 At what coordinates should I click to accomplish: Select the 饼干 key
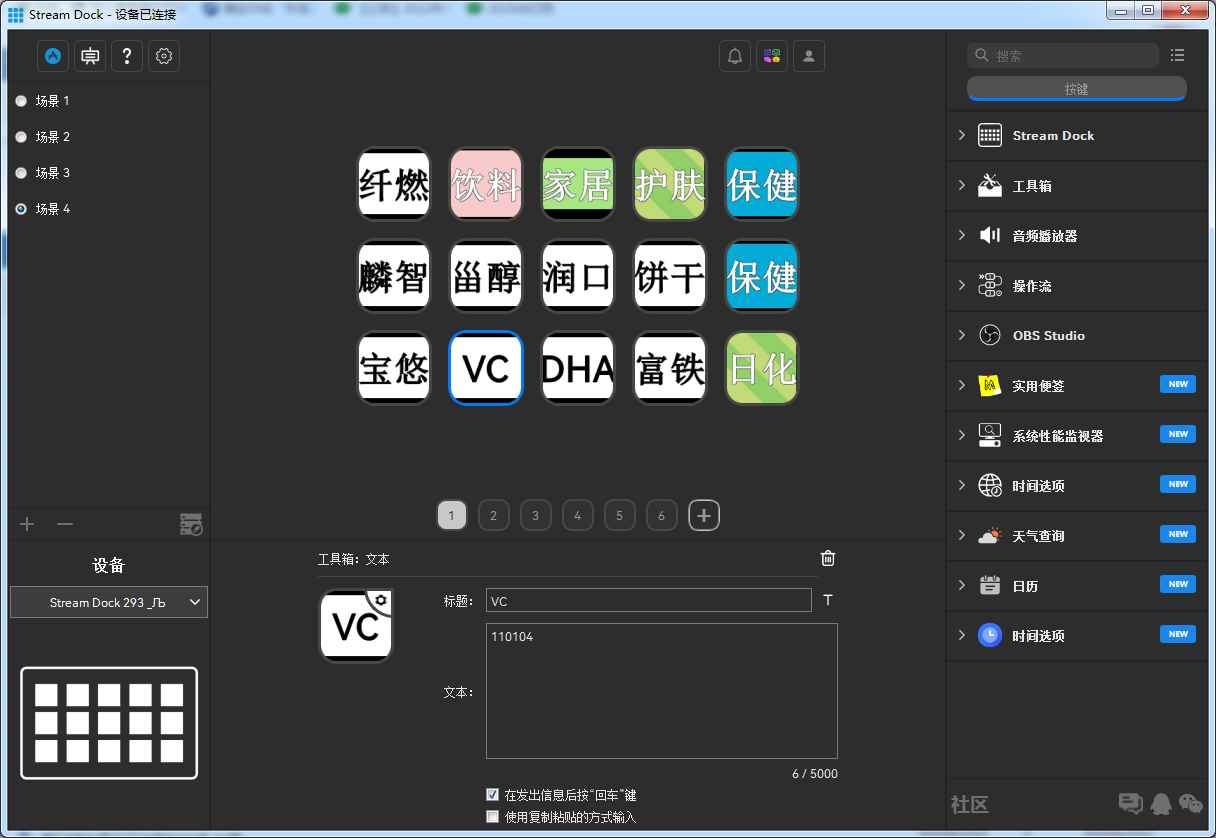670,277
